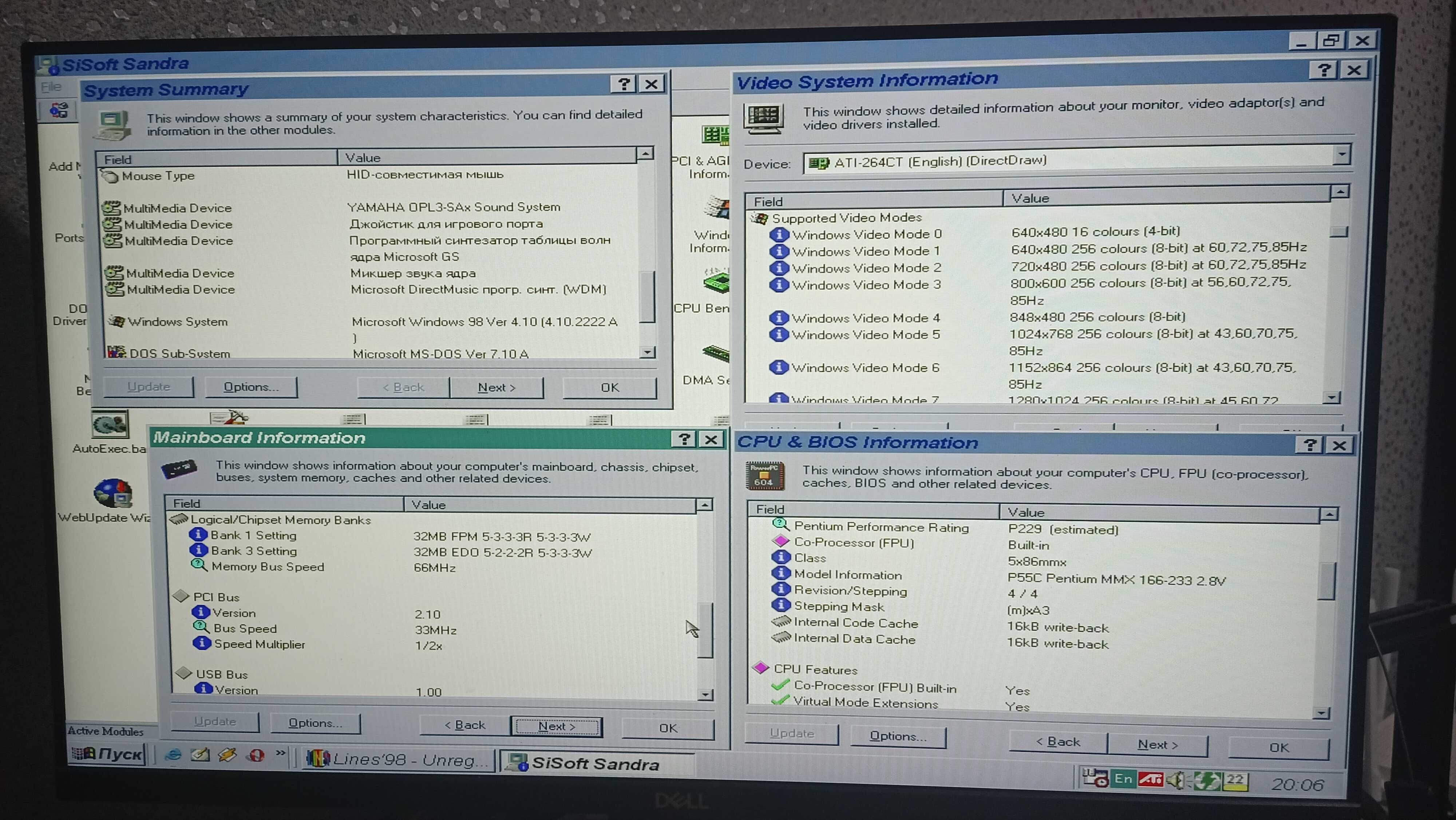1456x820 pixels.
Task: Click Back in Mainboard Information window
Action: pos(464,725)
